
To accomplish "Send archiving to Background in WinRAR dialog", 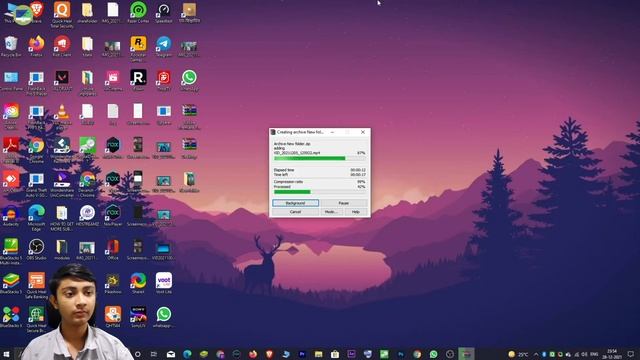I will coord(295,203).
